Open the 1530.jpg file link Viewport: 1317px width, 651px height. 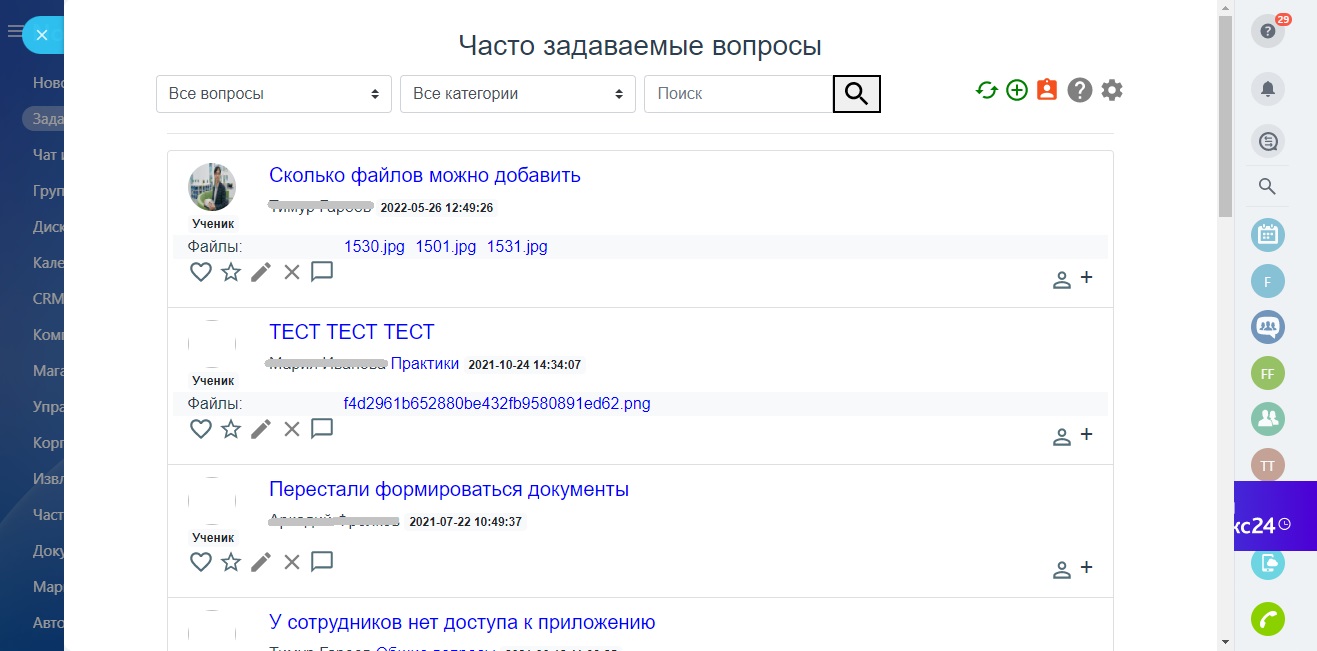pyautogui.click(x=374, y=247)
